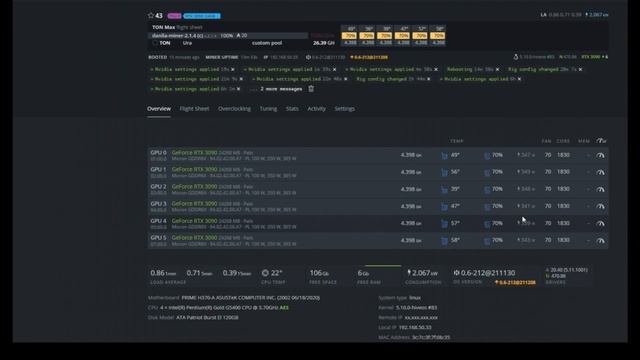Click the yellow OS update version badge in header
Viewport: 640px width, 360px height.
(x=369, y=57)
